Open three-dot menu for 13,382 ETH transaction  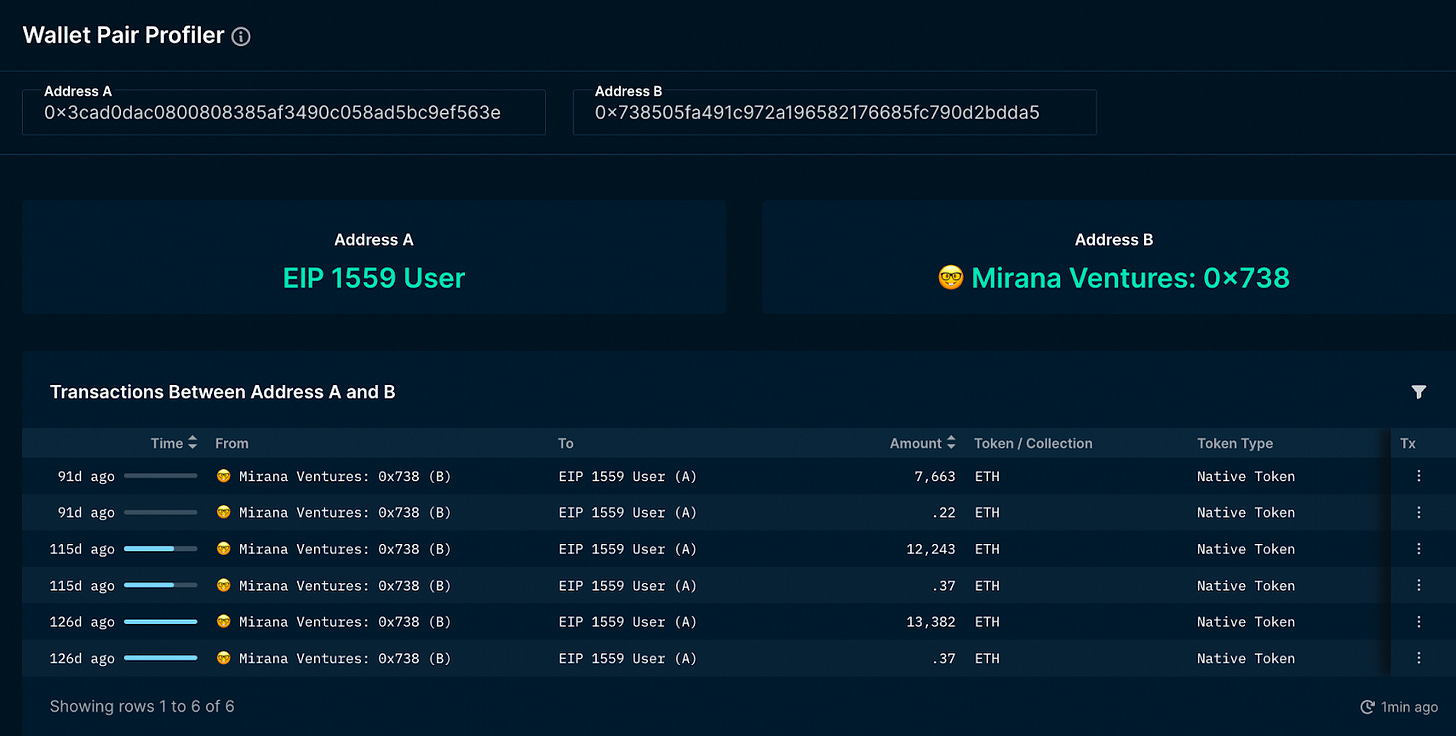tap(1418, 622)
